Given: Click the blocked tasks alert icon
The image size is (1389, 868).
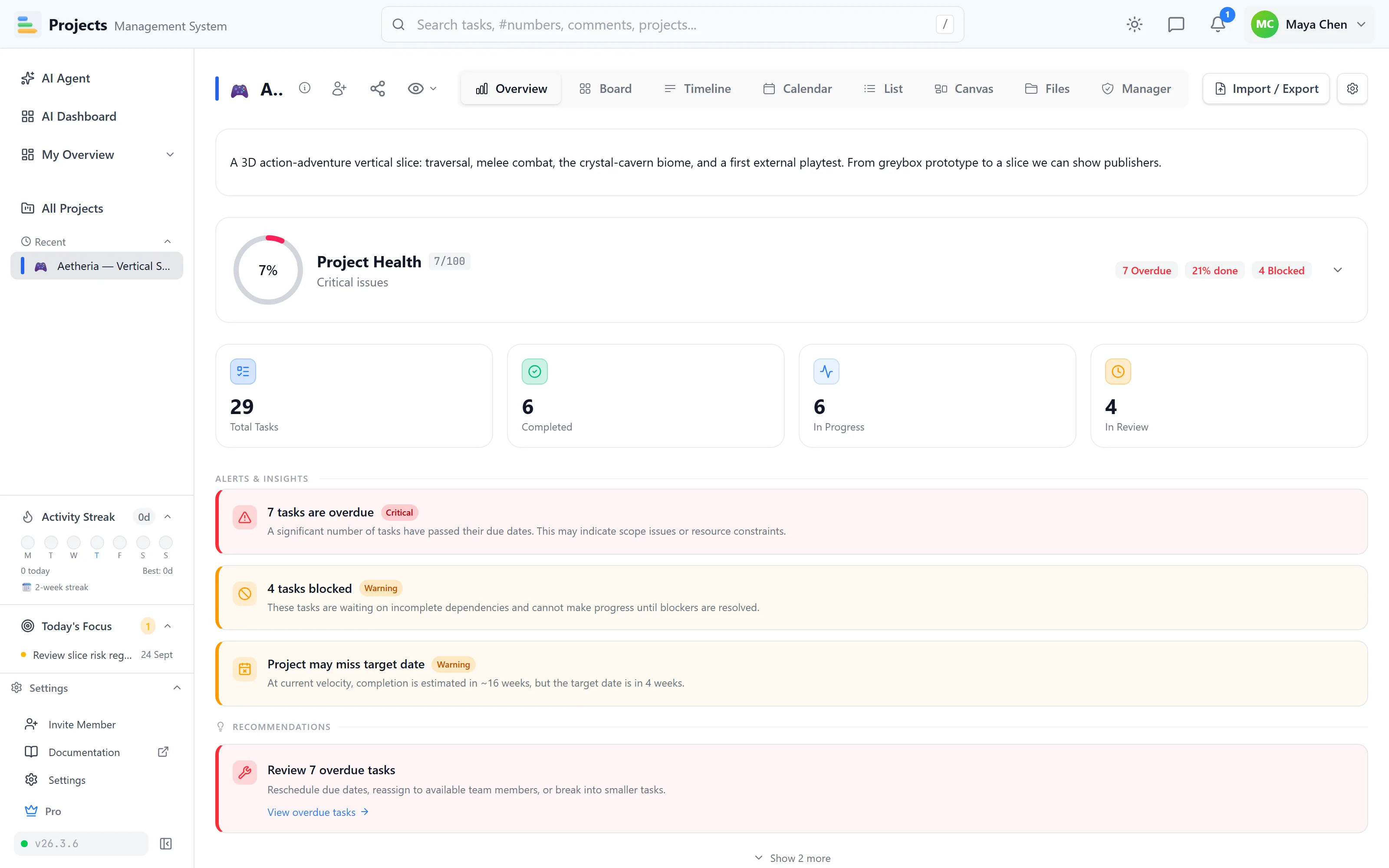Looking at the screenshot, I should click(244, 594).
